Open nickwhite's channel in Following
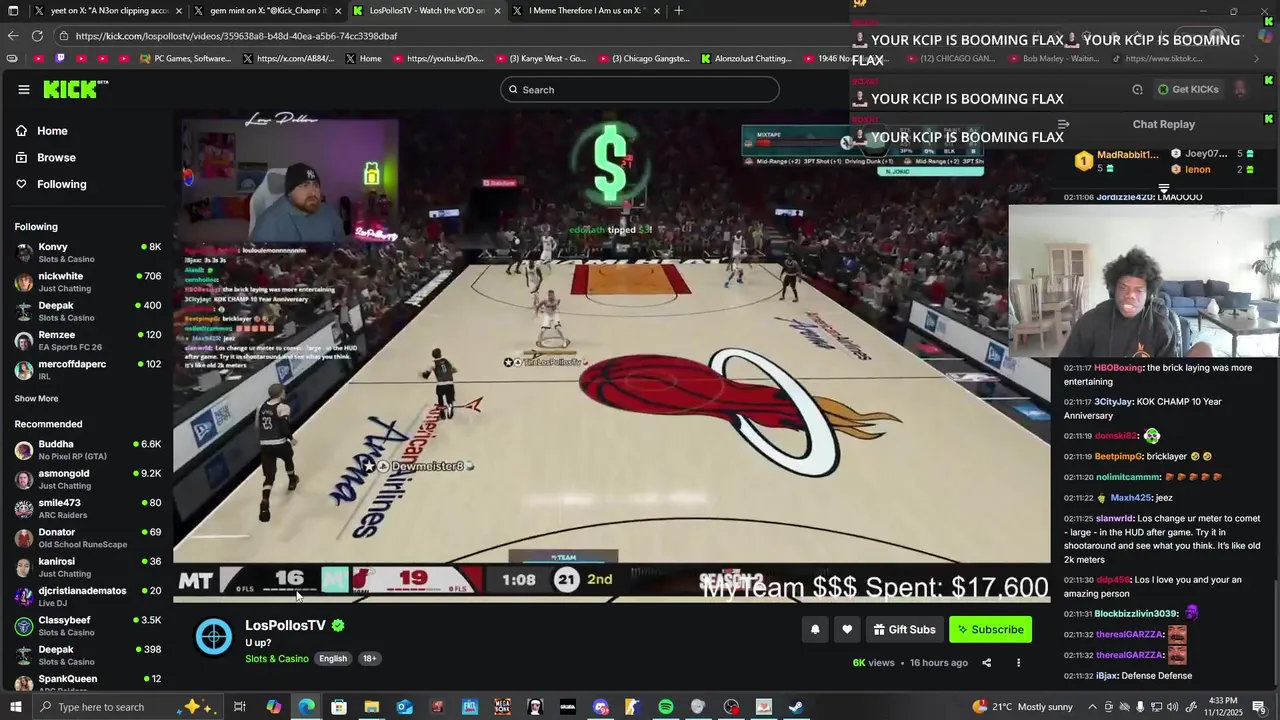The width and height of the screenshot is (1280, 720). [88, 282]
